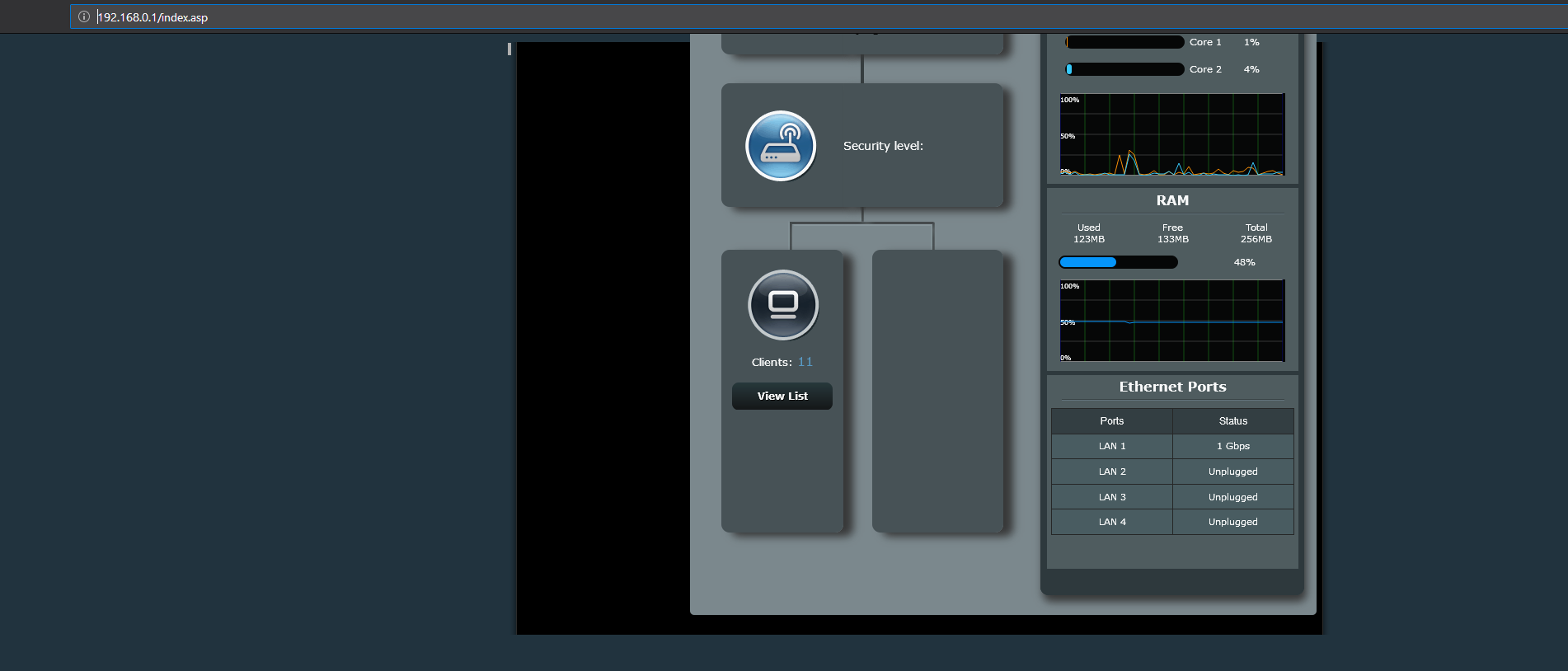This screenshot has width=1568, height=671.
Task: Click the Clients computer icon
Action: click(782, 305)
